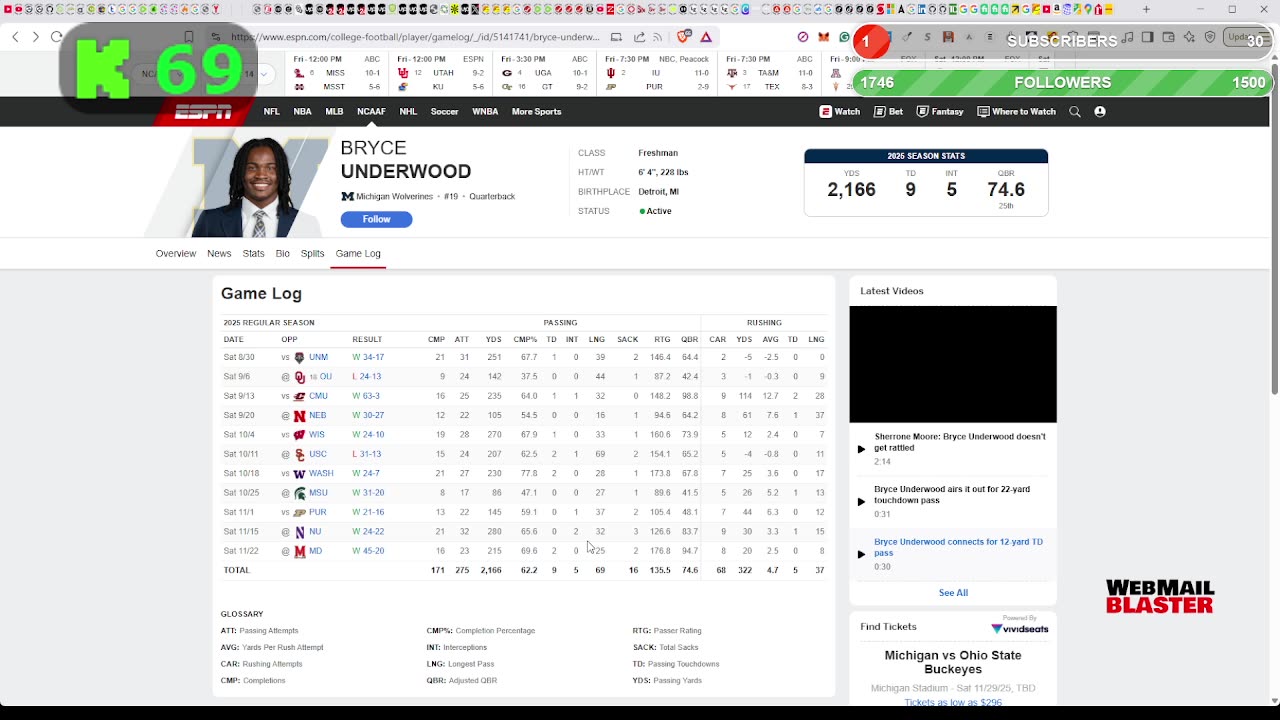Click the Oklahoma OU team logo
Image resolution: width=1280 pixels, height=720 pixels.
[x=299, y=377]
